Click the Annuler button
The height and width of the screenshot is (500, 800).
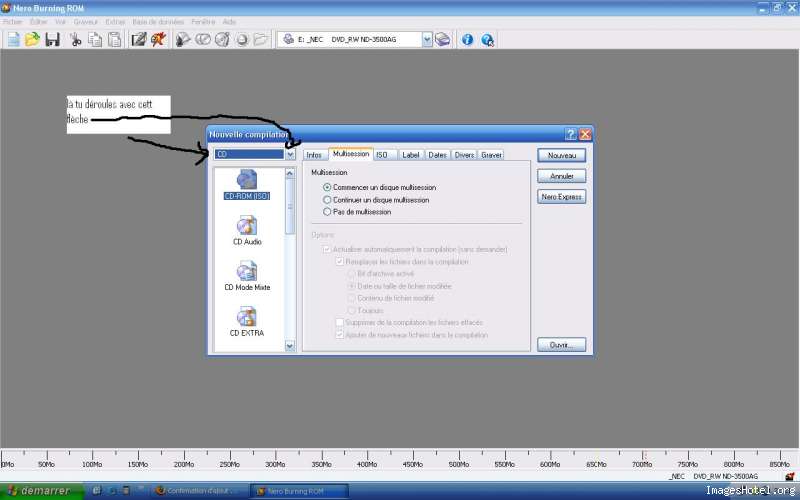tap(561, 176)
